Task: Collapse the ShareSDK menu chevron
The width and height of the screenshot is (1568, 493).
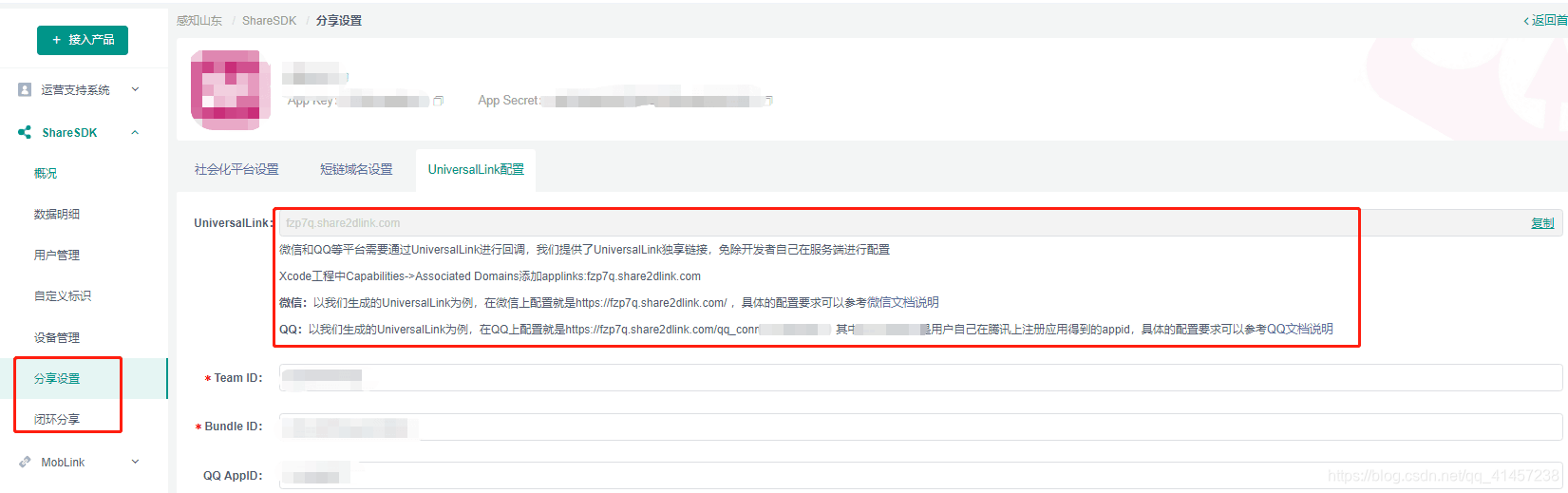Action: tap(135, 133)
